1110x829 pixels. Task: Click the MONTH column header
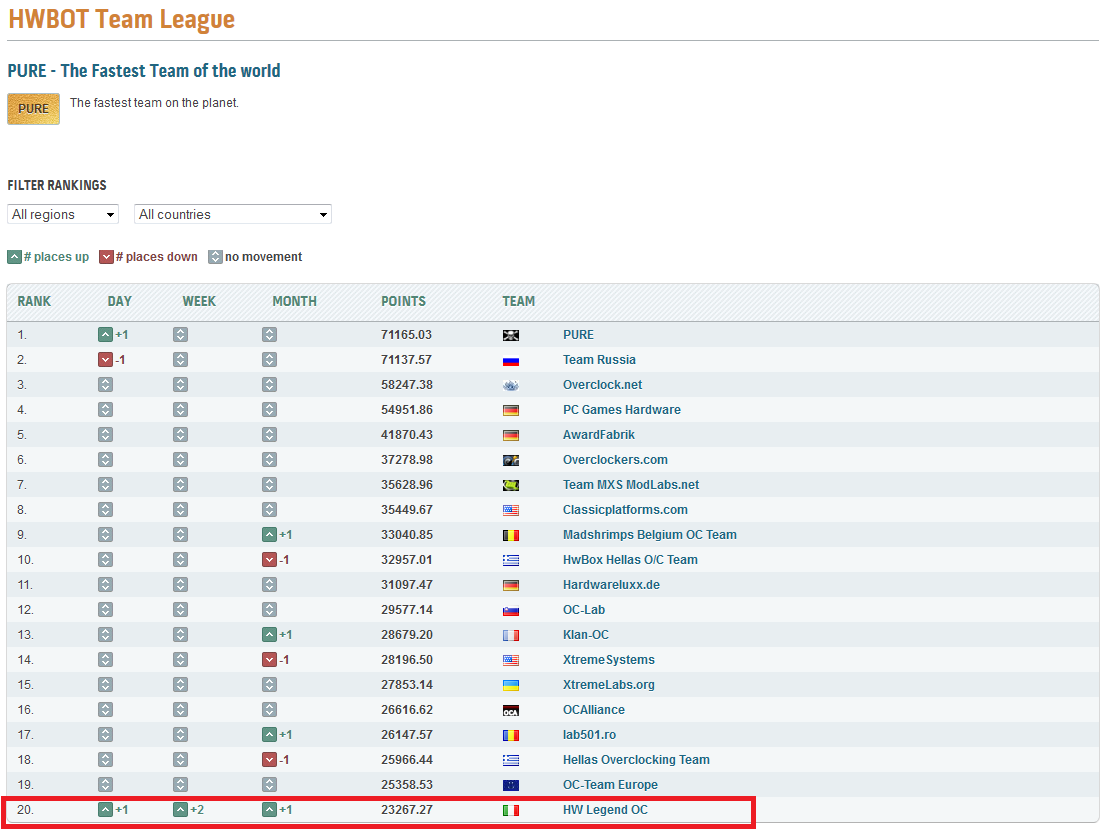pos(294,302)
